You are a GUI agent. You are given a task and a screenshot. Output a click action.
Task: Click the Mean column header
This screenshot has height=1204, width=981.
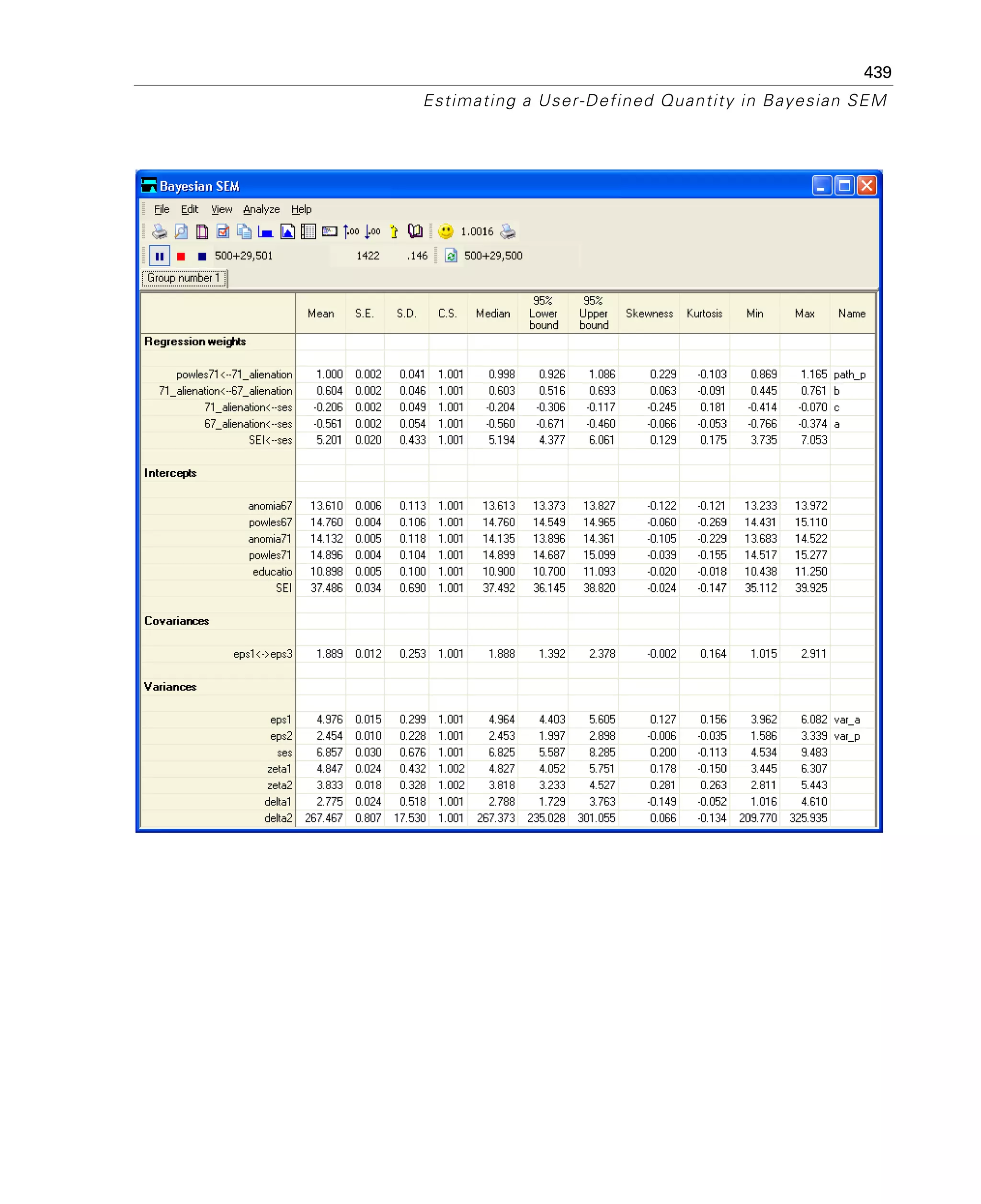pos(320,314)
